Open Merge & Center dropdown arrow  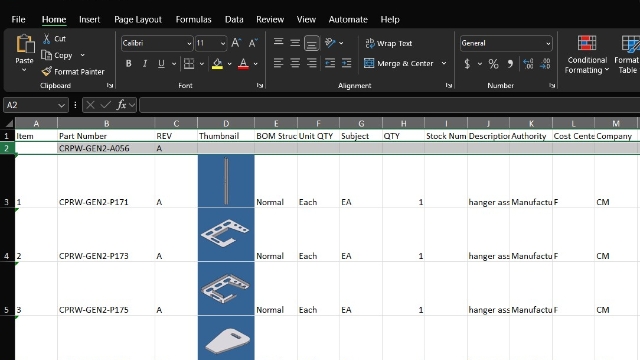[444, 63]
